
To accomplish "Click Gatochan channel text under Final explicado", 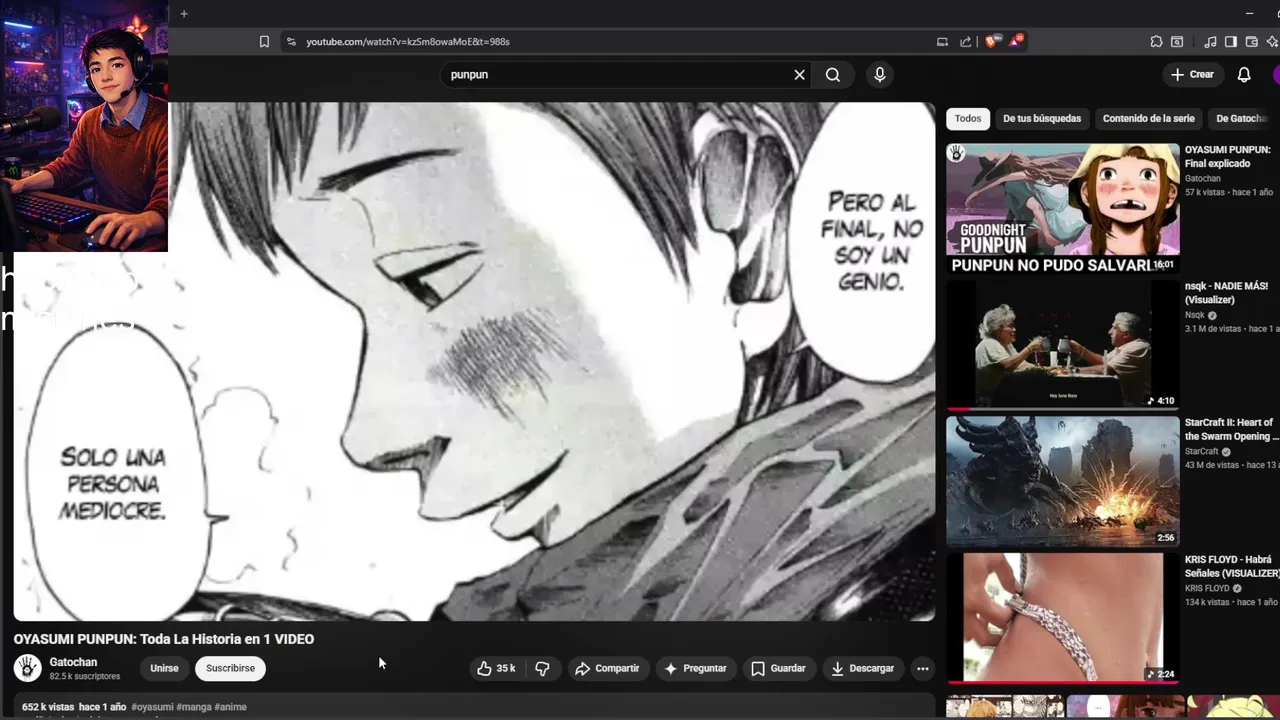I will pos(1203,178).
